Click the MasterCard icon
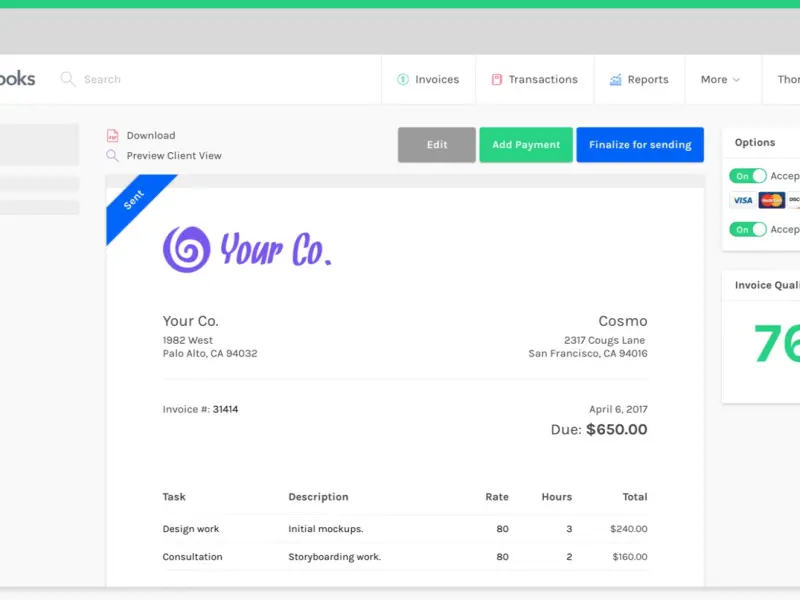Viewport: 800px width, 600px height. point(771,200)
